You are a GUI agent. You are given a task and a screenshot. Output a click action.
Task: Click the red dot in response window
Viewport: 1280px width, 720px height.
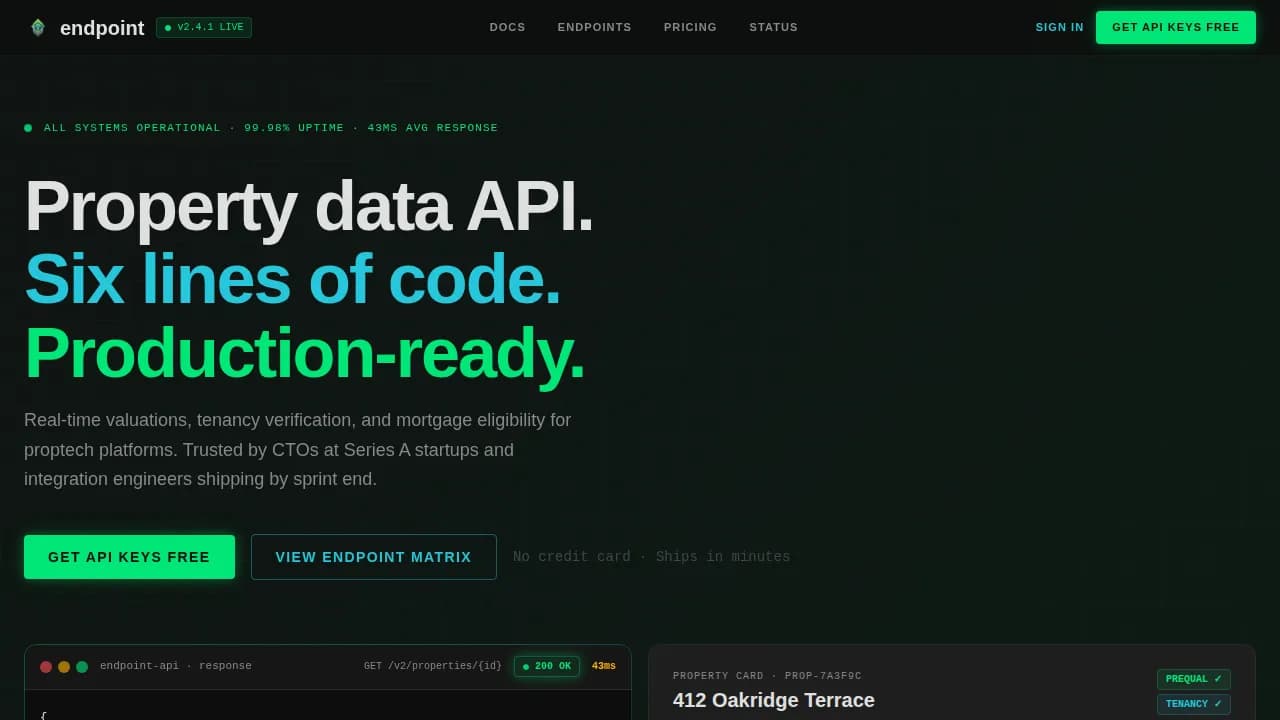click(x=46, y=667)
